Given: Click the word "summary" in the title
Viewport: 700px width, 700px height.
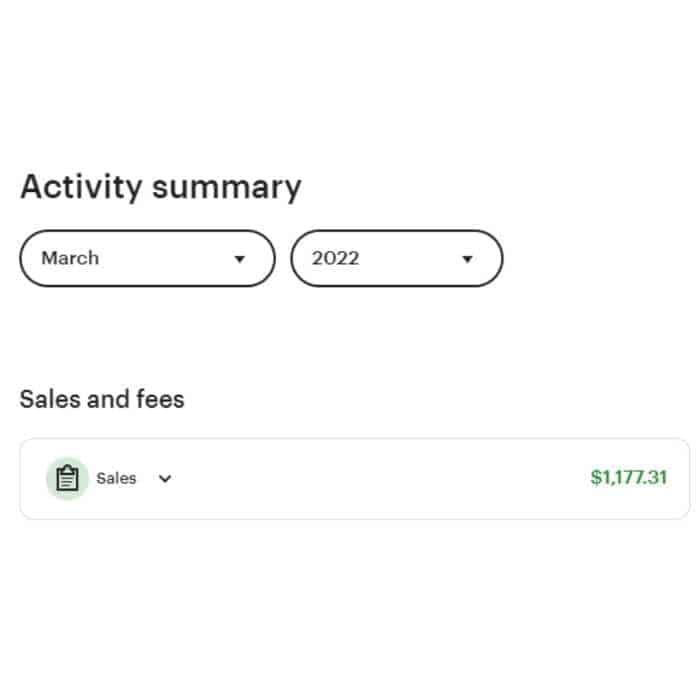Looking at the screenshot, I should click(x=228, y=187).
